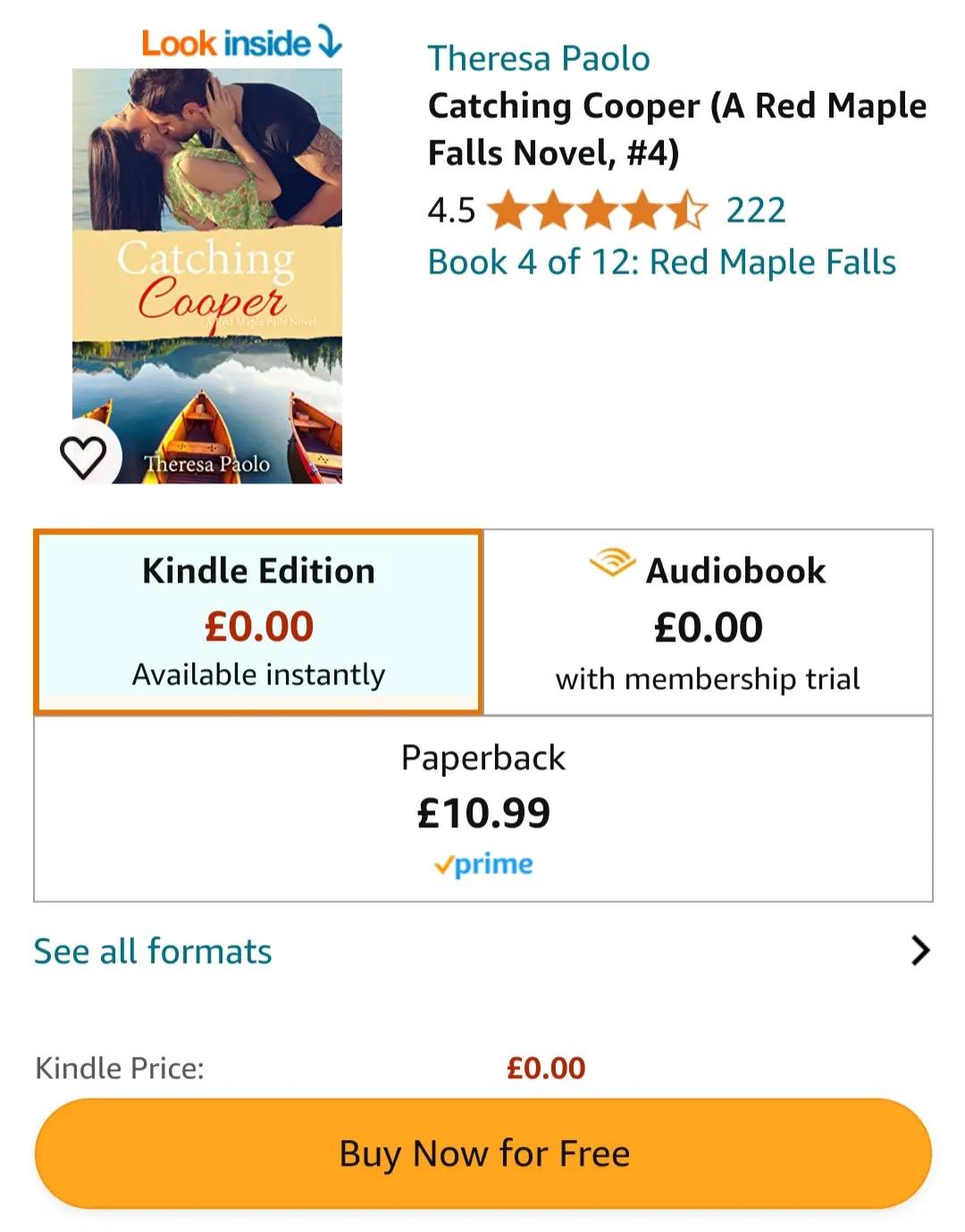
Task: Click the Look inside label text
Action: [226, 43]
